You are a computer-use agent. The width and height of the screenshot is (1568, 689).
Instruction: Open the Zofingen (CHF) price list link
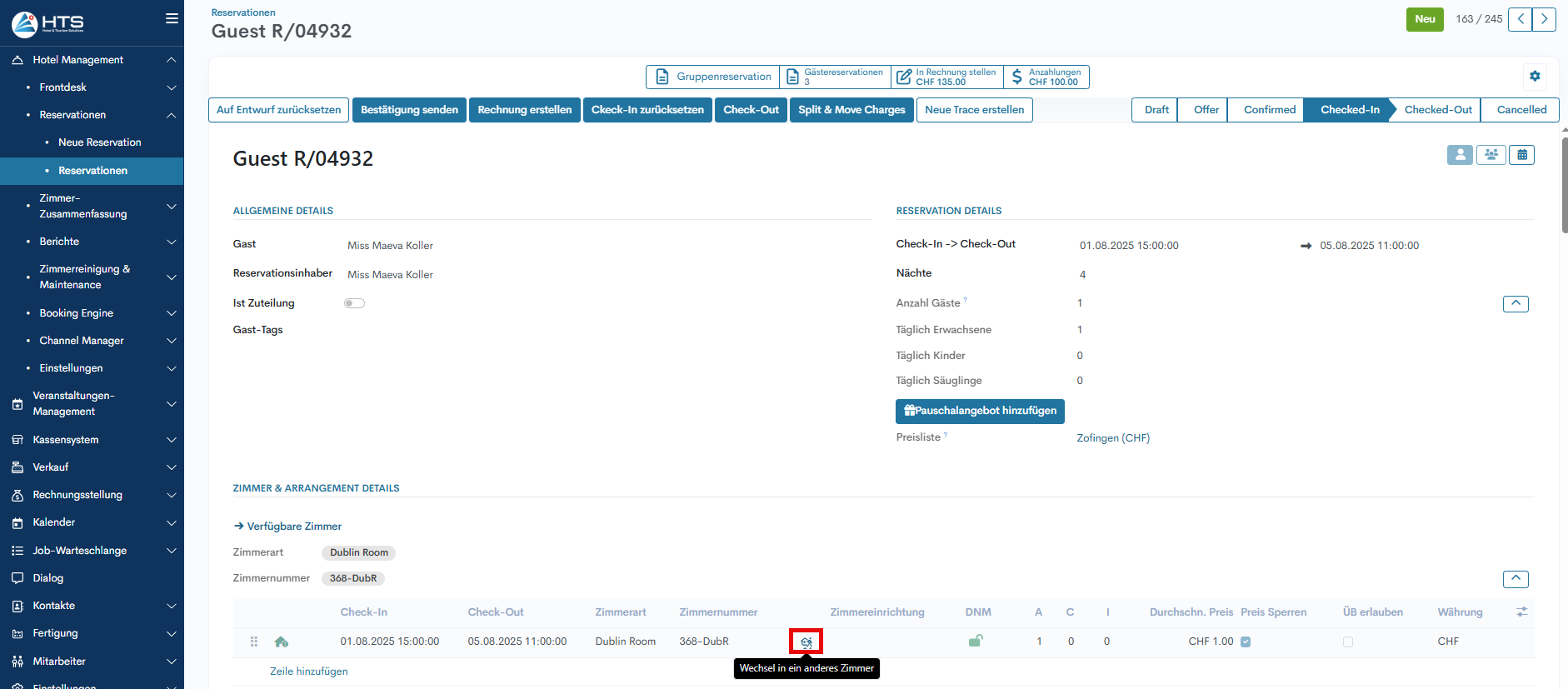point(1112,438)
